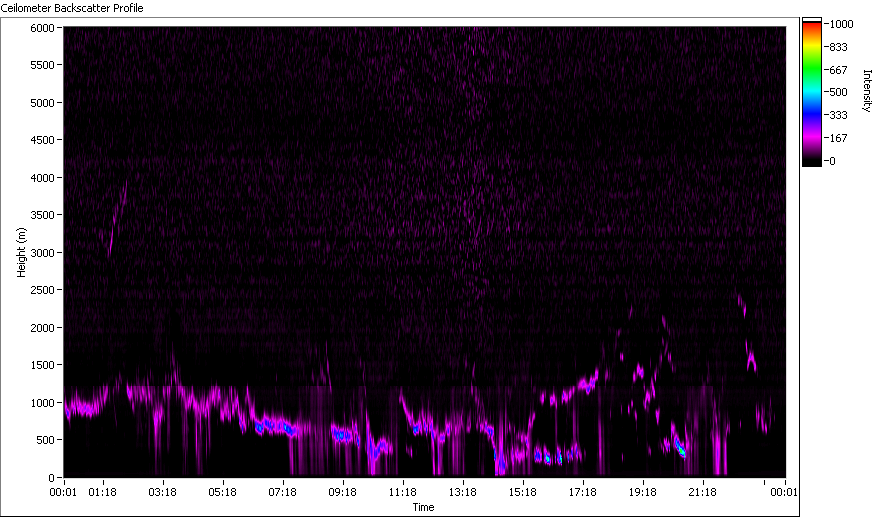The image size is (876, 517).
Task: Select the 833 intensity scale label
Action: click(839, 47)
